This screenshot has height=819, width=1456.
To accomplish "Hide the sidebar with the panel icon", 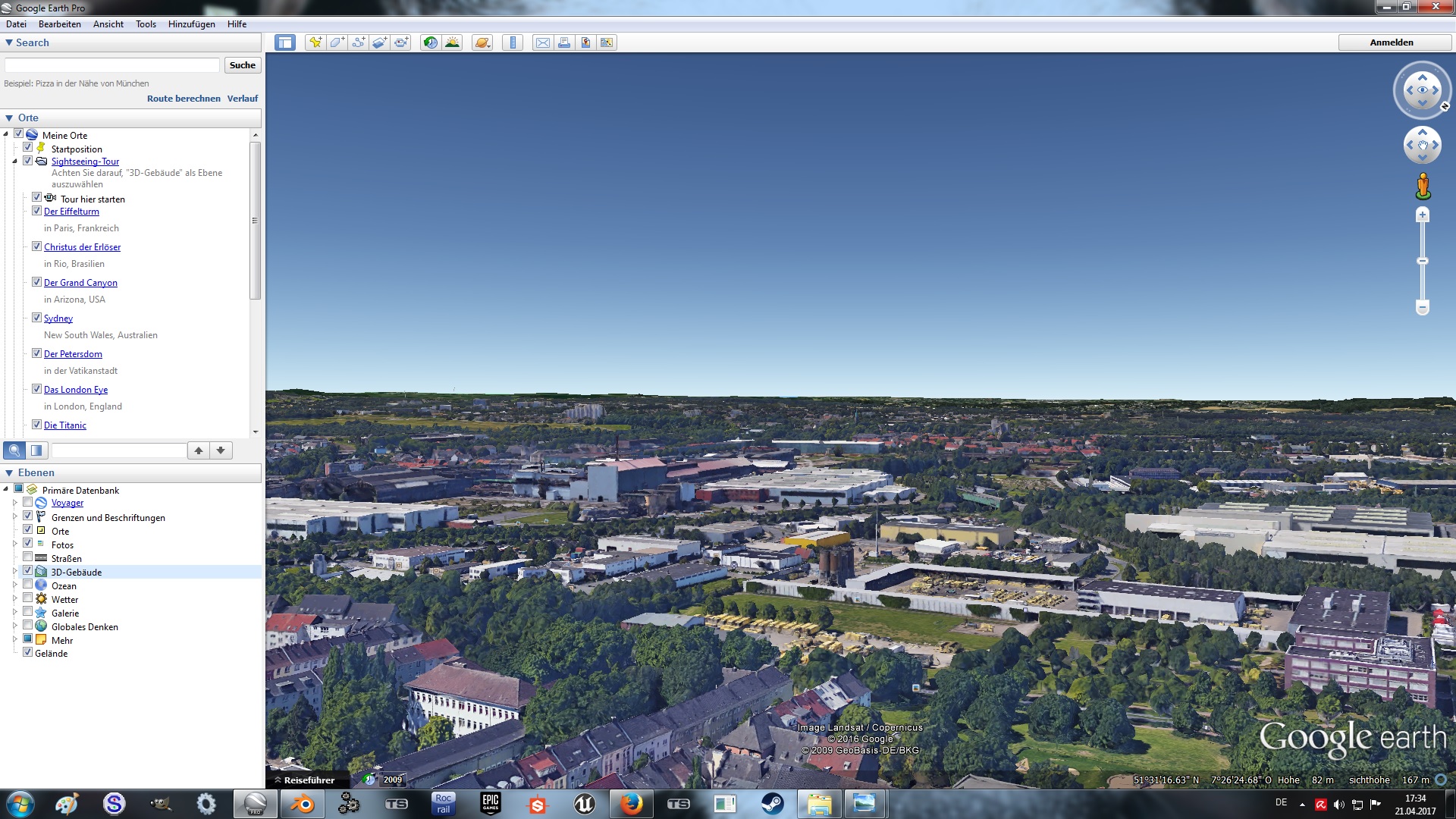I will (x=285, y=42).
